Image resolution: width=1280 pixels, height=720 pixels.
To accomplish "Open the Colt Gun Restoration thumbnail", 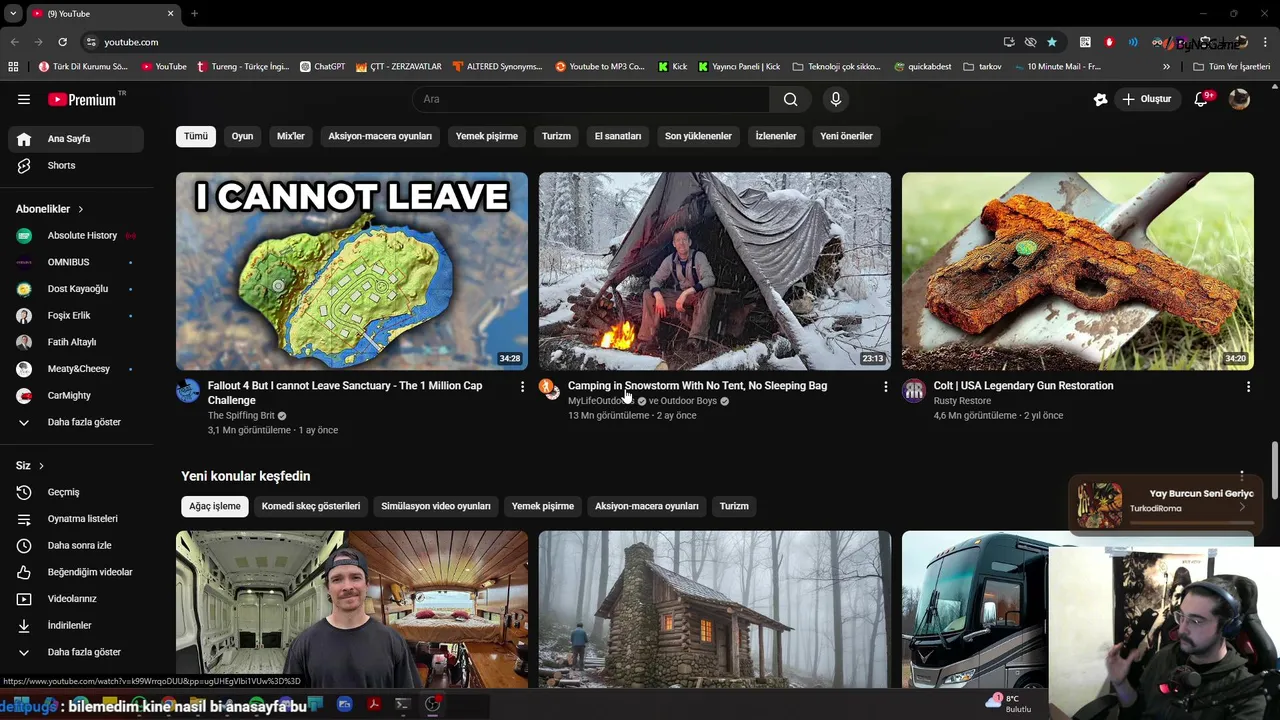I will coord(1078,271).
